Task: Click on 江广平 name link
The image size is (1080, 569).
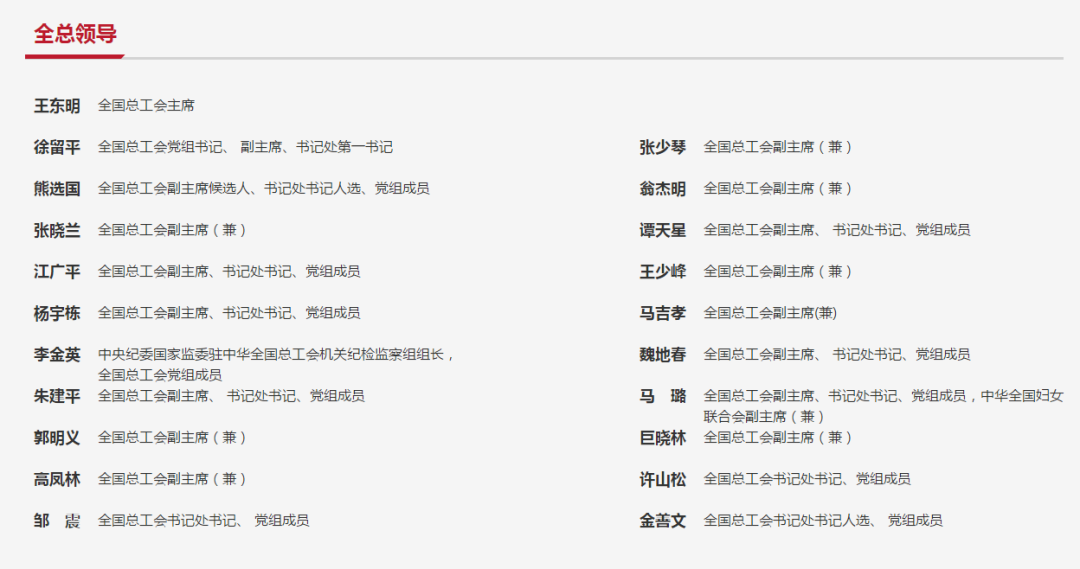Action: (x=57, y=271)
